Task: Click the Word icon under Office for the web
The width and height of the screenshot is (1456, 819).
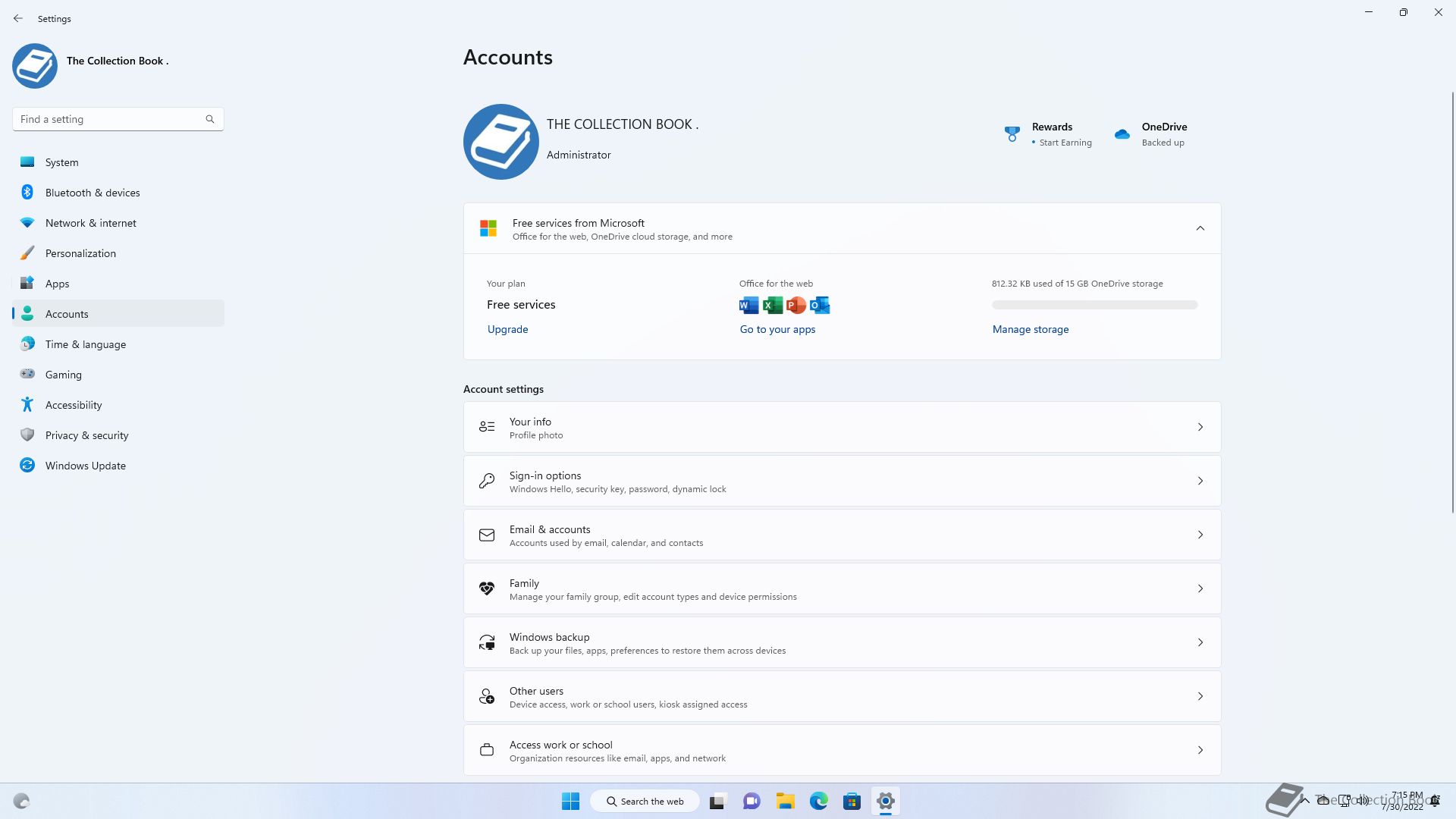Action: pos(748,306)
